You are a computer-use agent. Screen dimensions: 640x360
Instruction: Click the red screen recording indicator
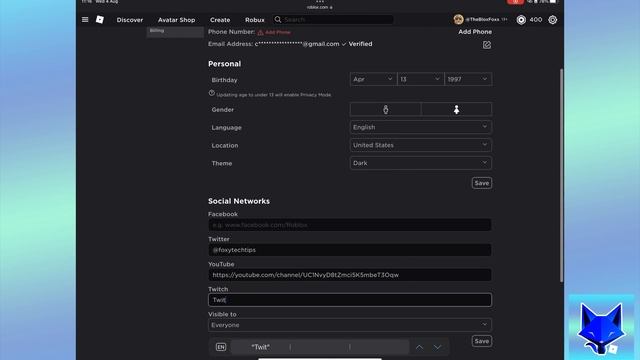point(516,2)
